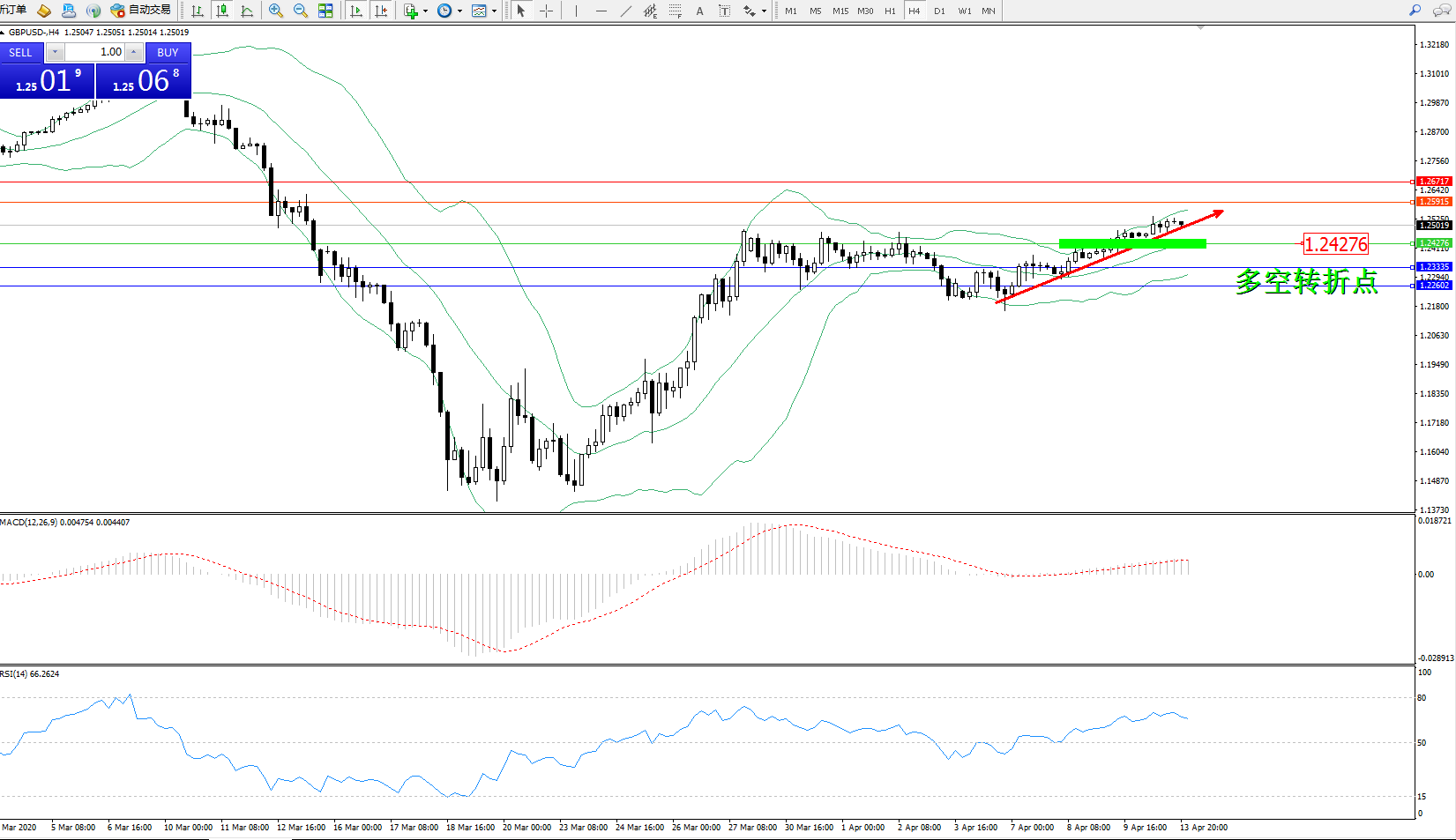This screenshot has width=1456, height=840.
Task: Toggle chart auto scroll
Action: coord(356,11)
